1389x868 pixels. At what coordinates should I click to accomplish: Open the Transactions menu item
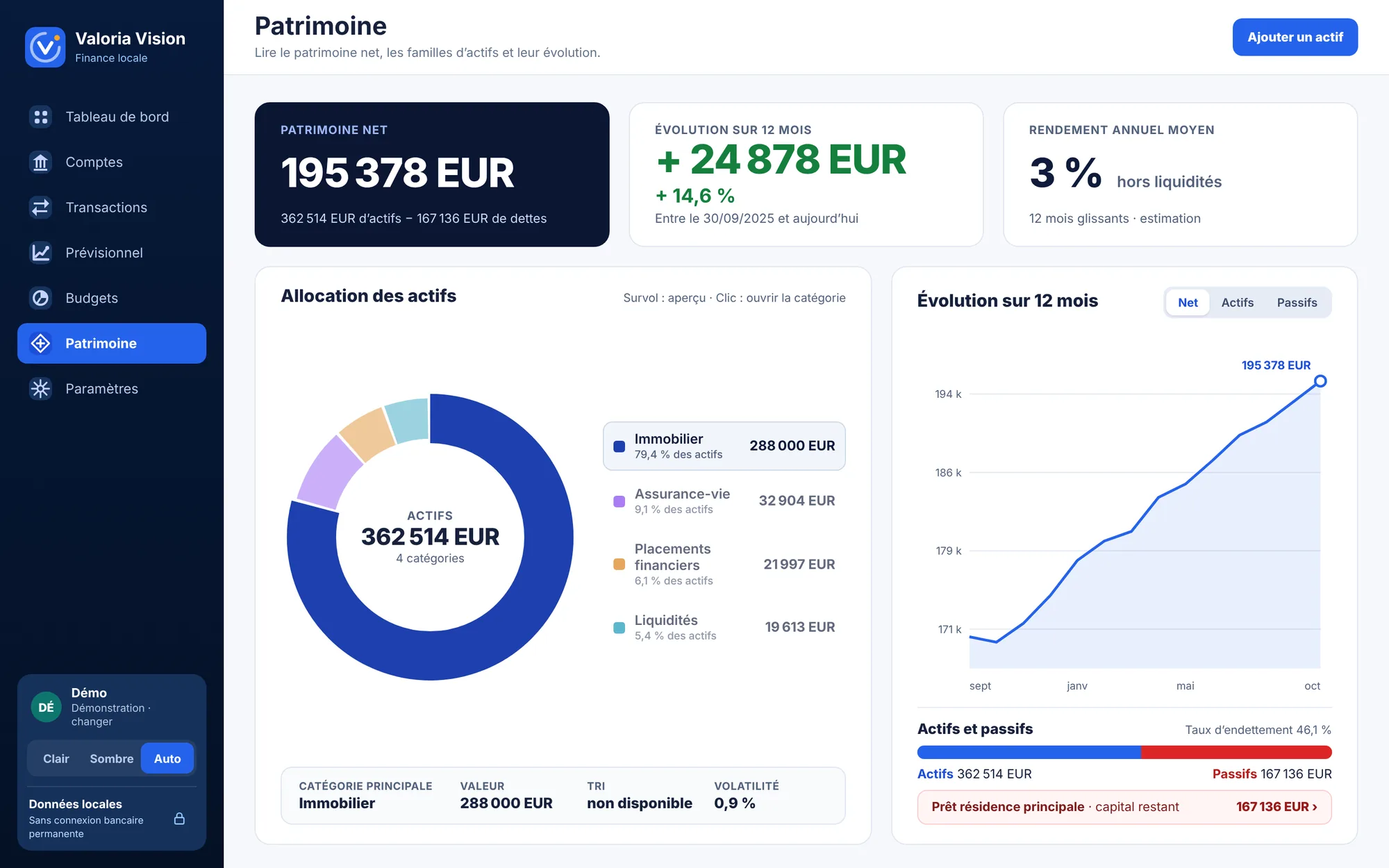(112, 207)
